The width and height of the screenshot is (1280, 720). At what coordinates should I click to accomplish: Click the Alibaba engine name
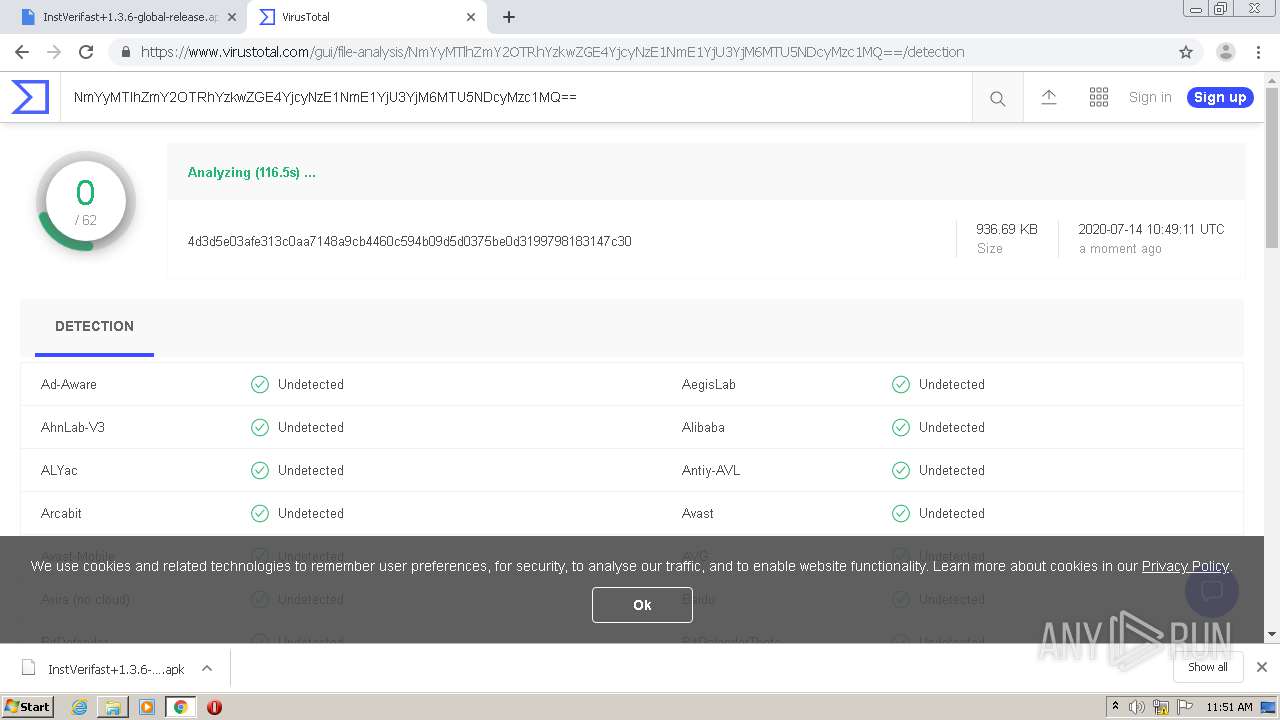[x=703, y=427]
